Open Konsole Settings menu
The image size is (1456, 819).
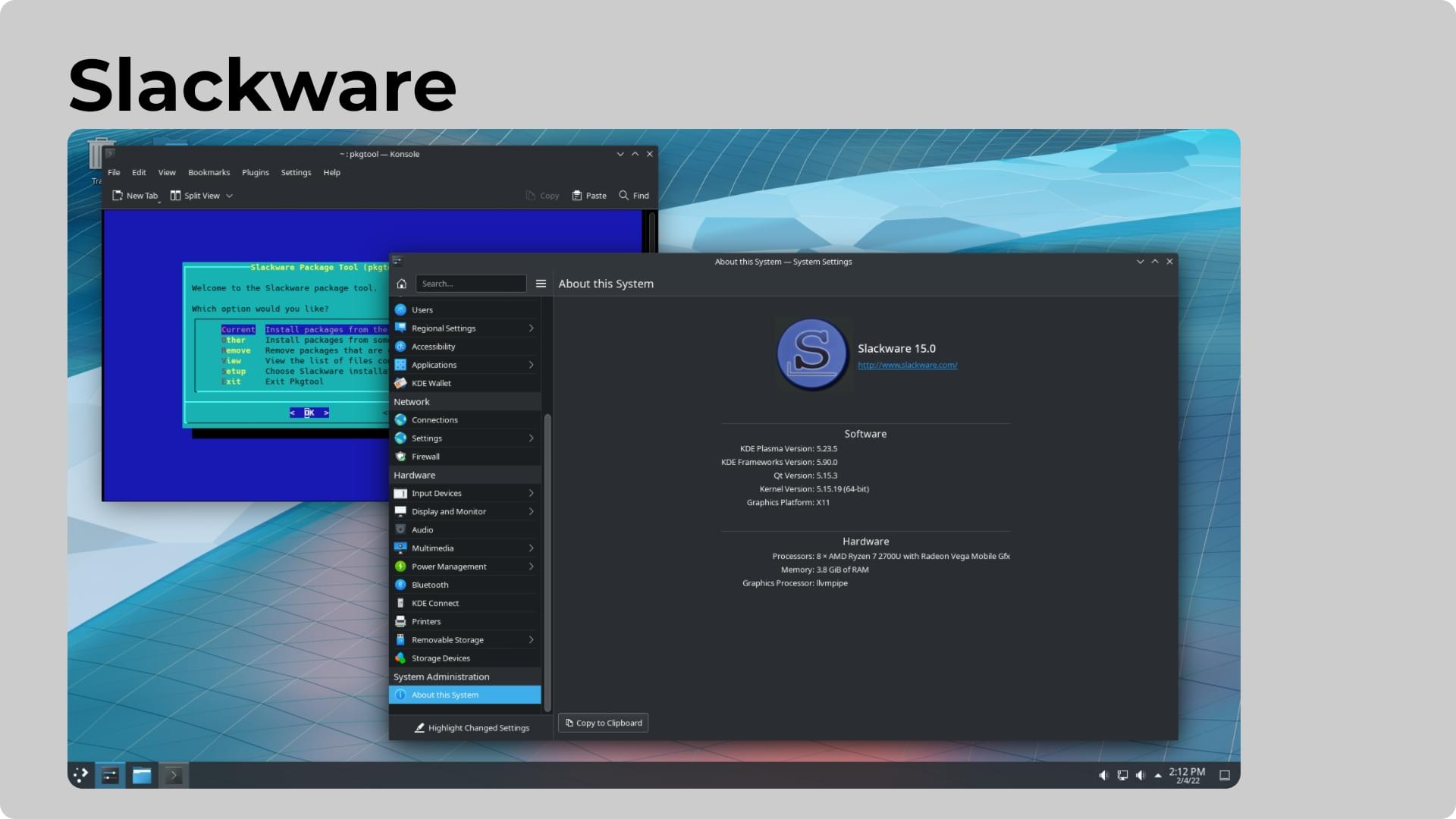296,172
